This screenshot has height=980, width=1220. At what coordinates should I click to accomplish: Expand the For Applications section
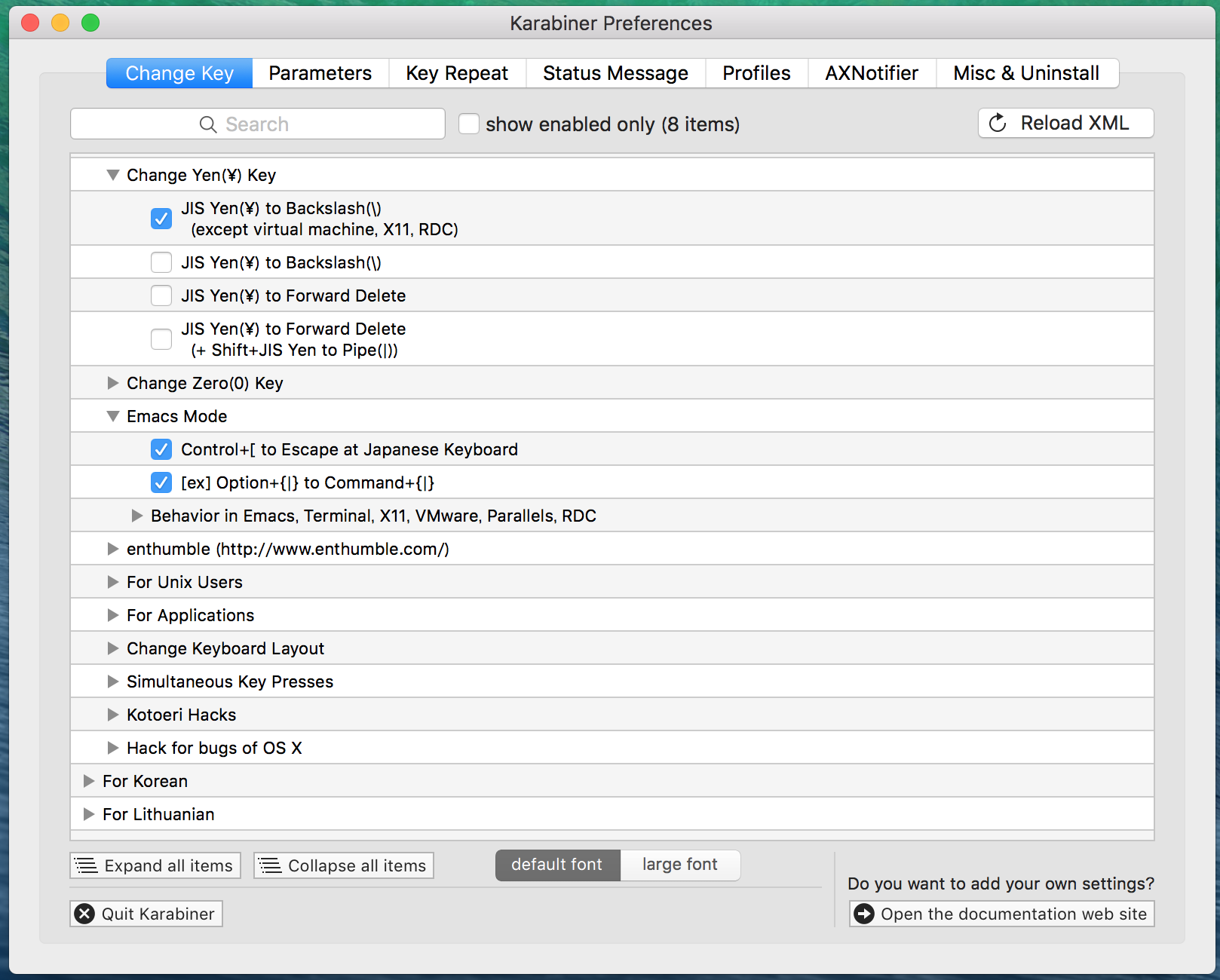coord(113,615)
